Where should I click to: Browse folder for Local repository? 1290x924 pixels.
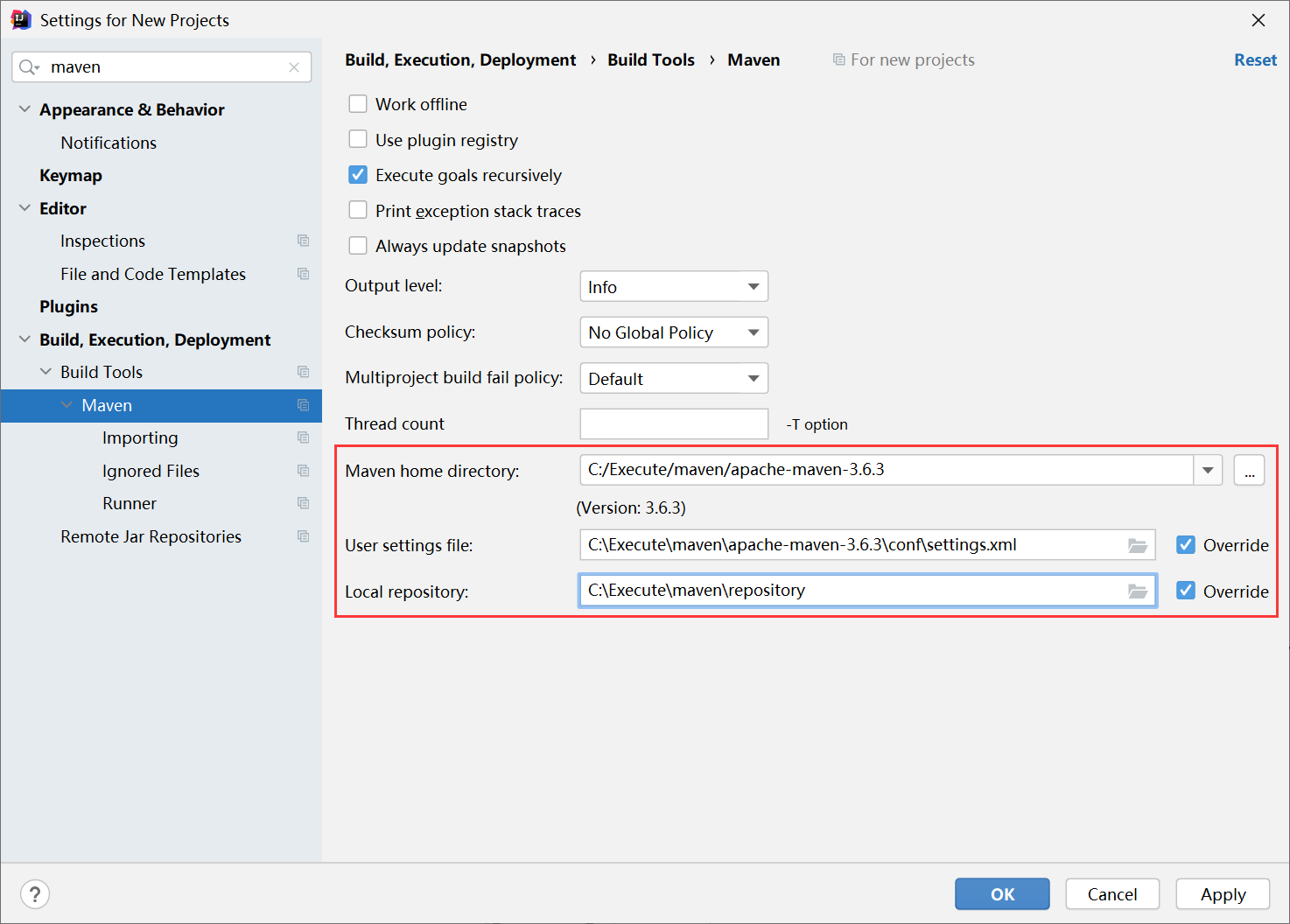pyautogui.click(x=1138, y=591)
